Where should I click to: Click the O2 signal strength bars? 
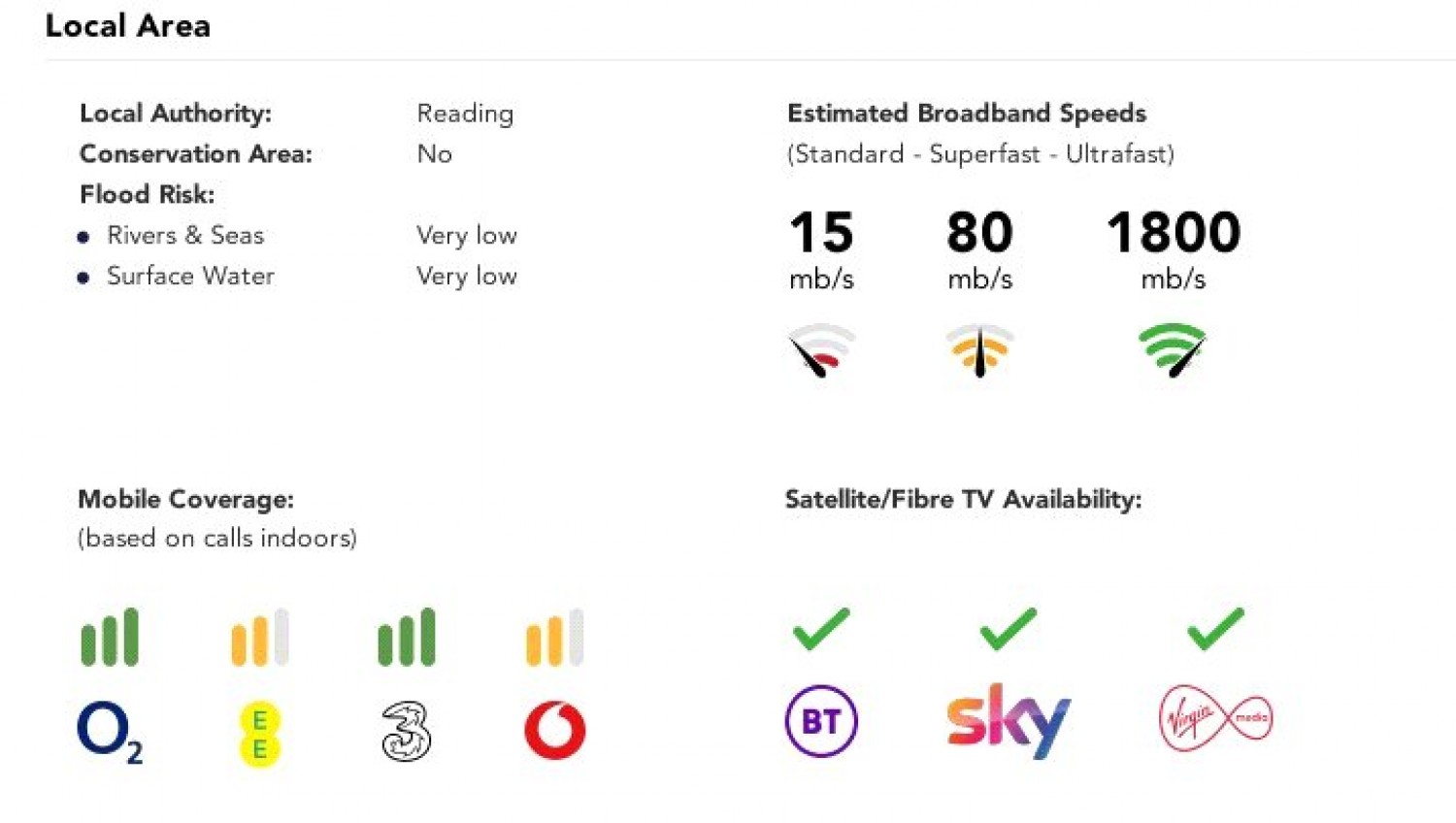[x=110, y=638]
